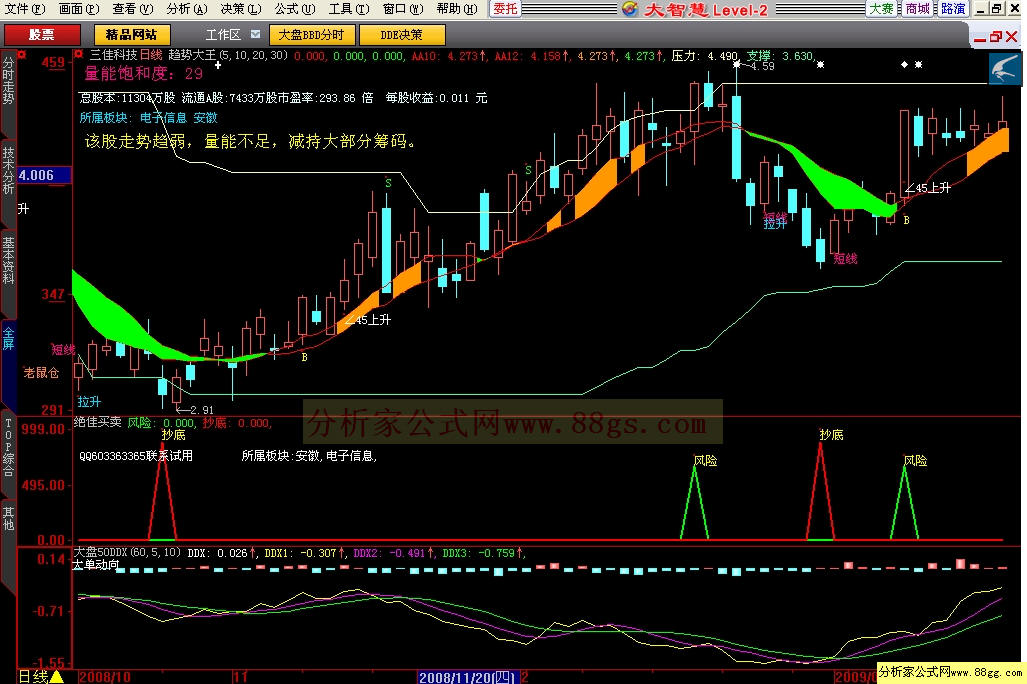
Task: Click the 2.91 low price marker
Action: point(195,410)
